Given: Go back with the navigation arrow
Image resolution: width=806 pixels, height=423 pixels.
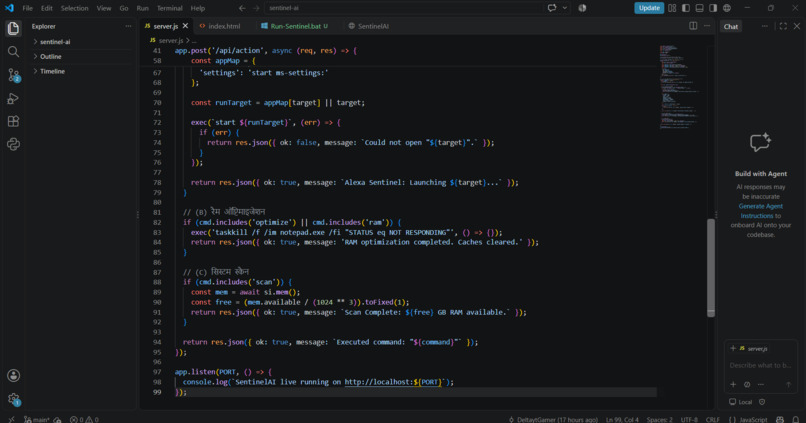Looking at the screenshot, I should tap(242, 8).
